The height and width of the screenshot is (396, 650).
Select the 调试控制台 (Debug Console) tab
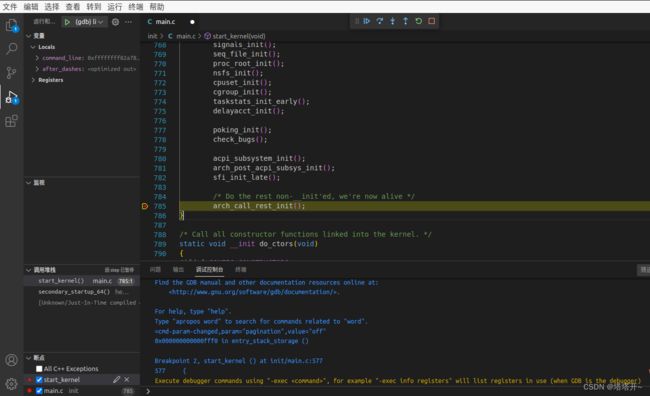[x=209, y=270]
